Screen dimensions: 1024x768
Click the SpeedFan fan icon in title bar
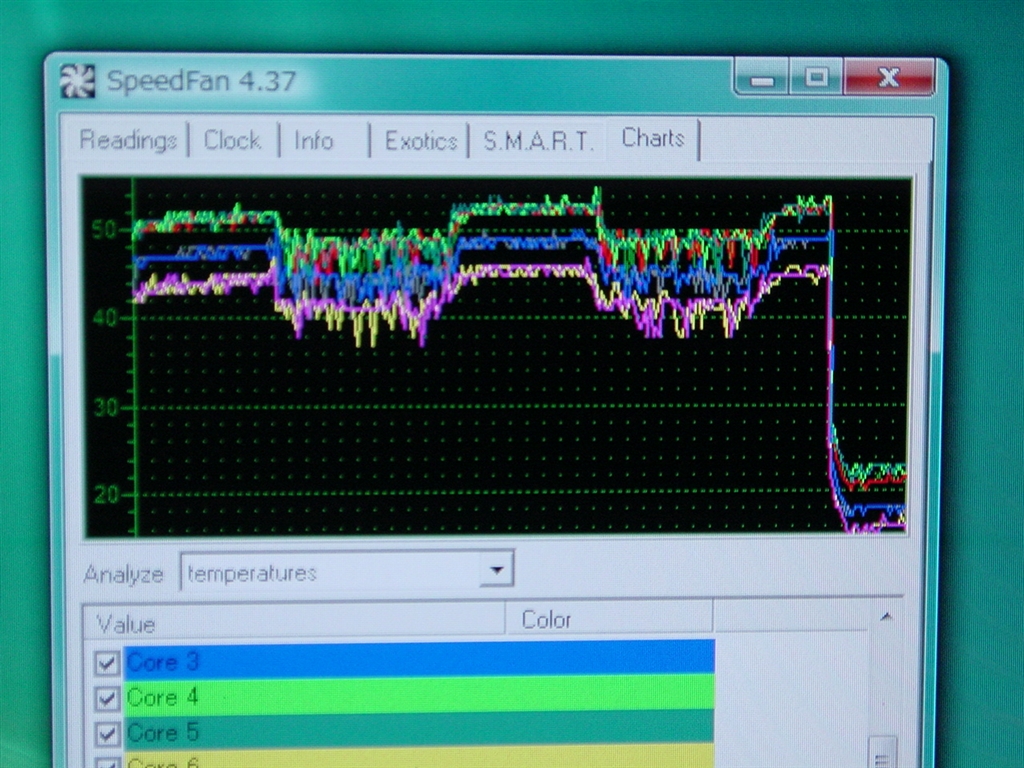[78, 81]
